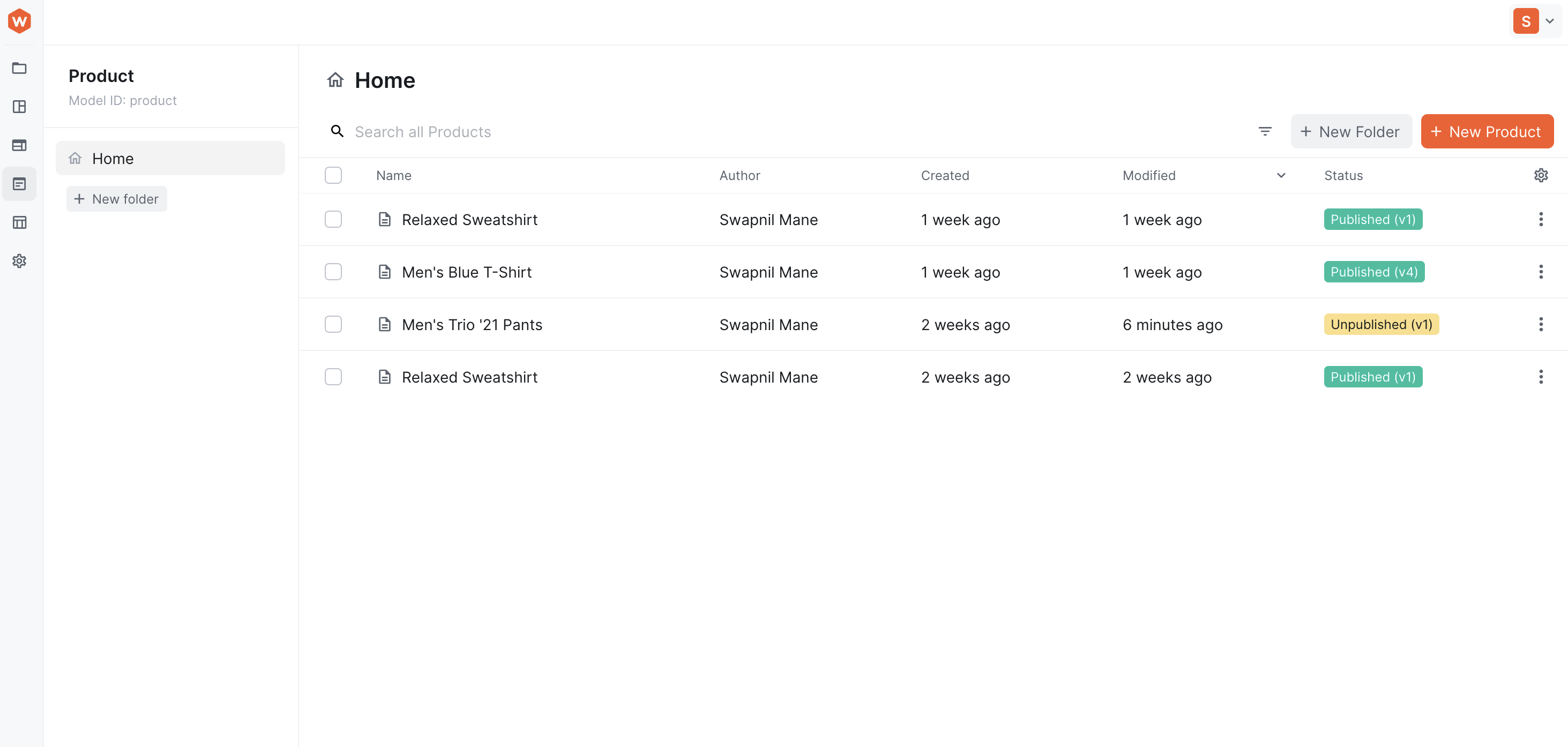The height and width of the screenshot is (747, 1568).
Task: Click the orange S user avatar
Action: pyautogui.click(x=1525, y=21)
